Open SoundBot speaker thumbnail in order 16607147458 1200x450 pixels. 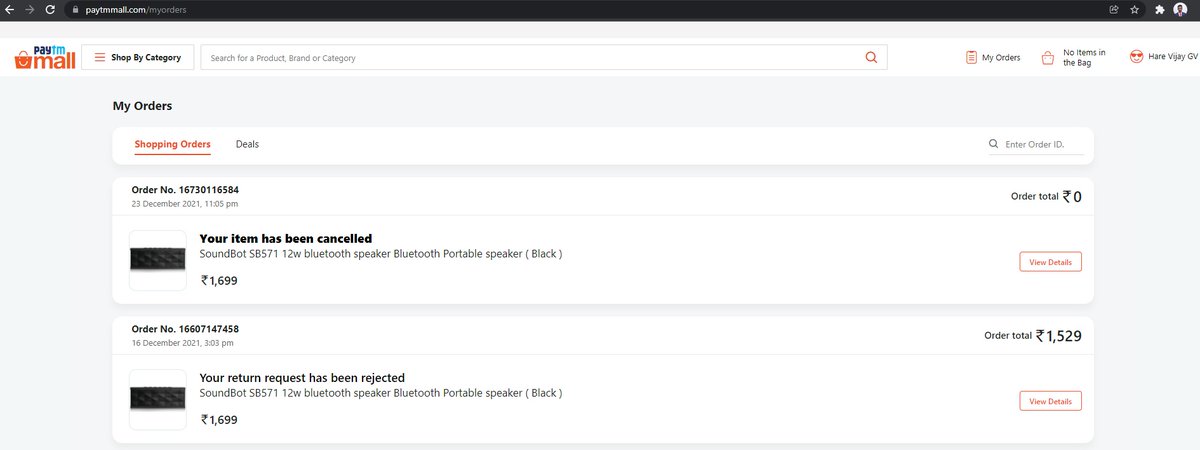point(158,399)
